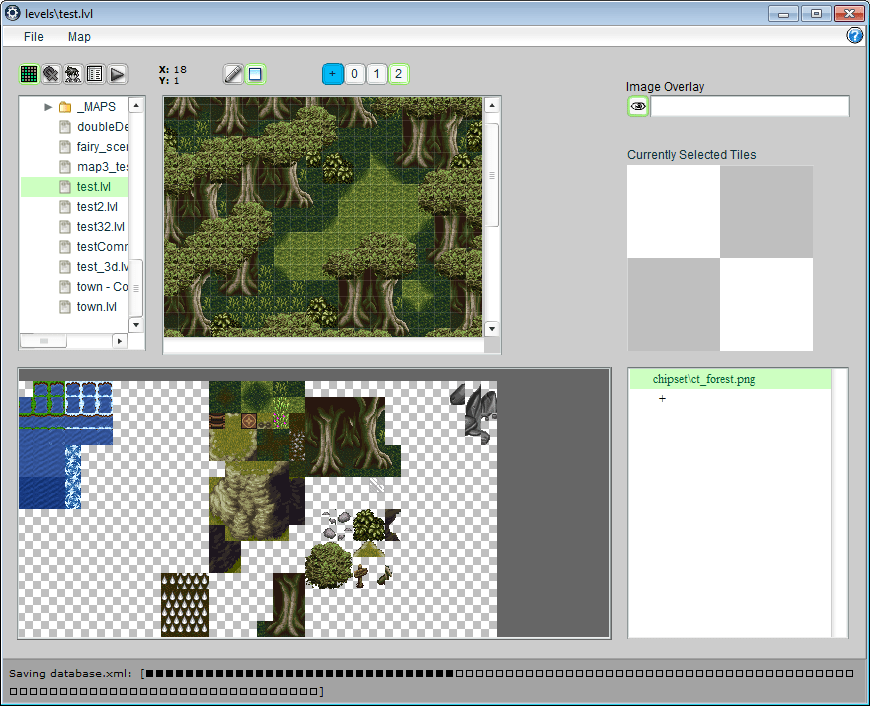Viewport: 870px width, 706px height.
Task: Switch to layer 1
Action: 376,74
